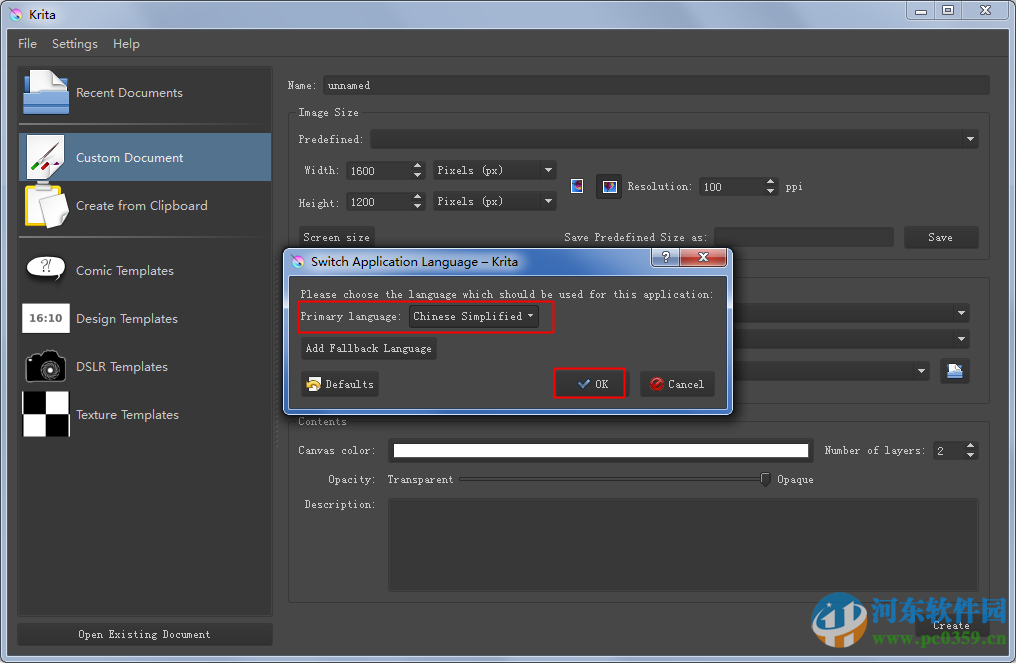Open the Height units Pixels dropdown
This screenshot has width=1016, height=663.
(x=494, y=202)
